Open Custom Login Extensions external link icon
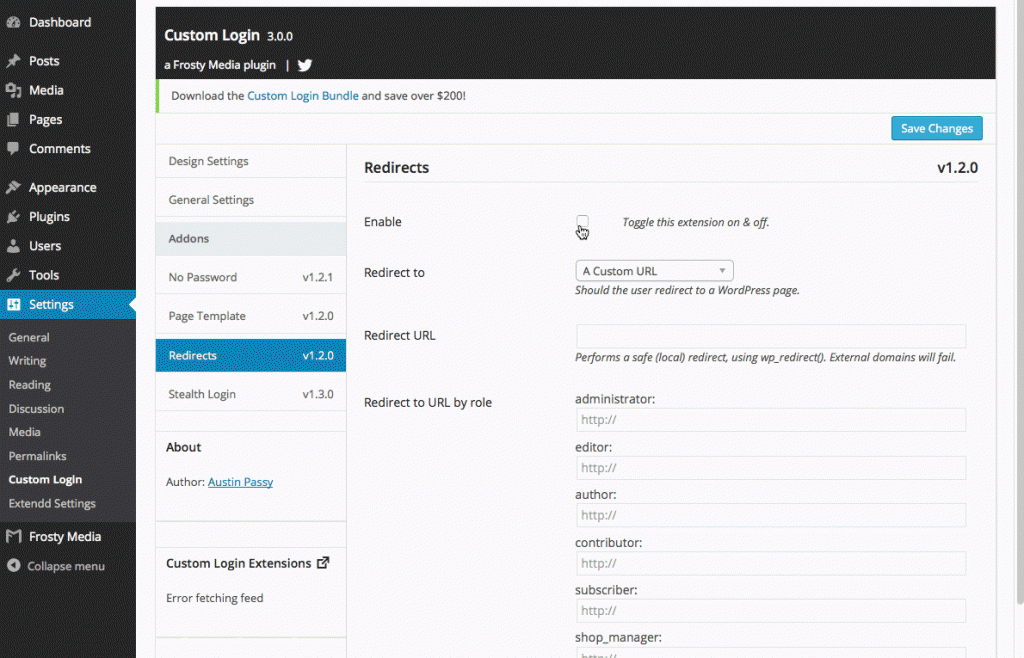Viewport: 1024px width, 658px height. [323, 563]
